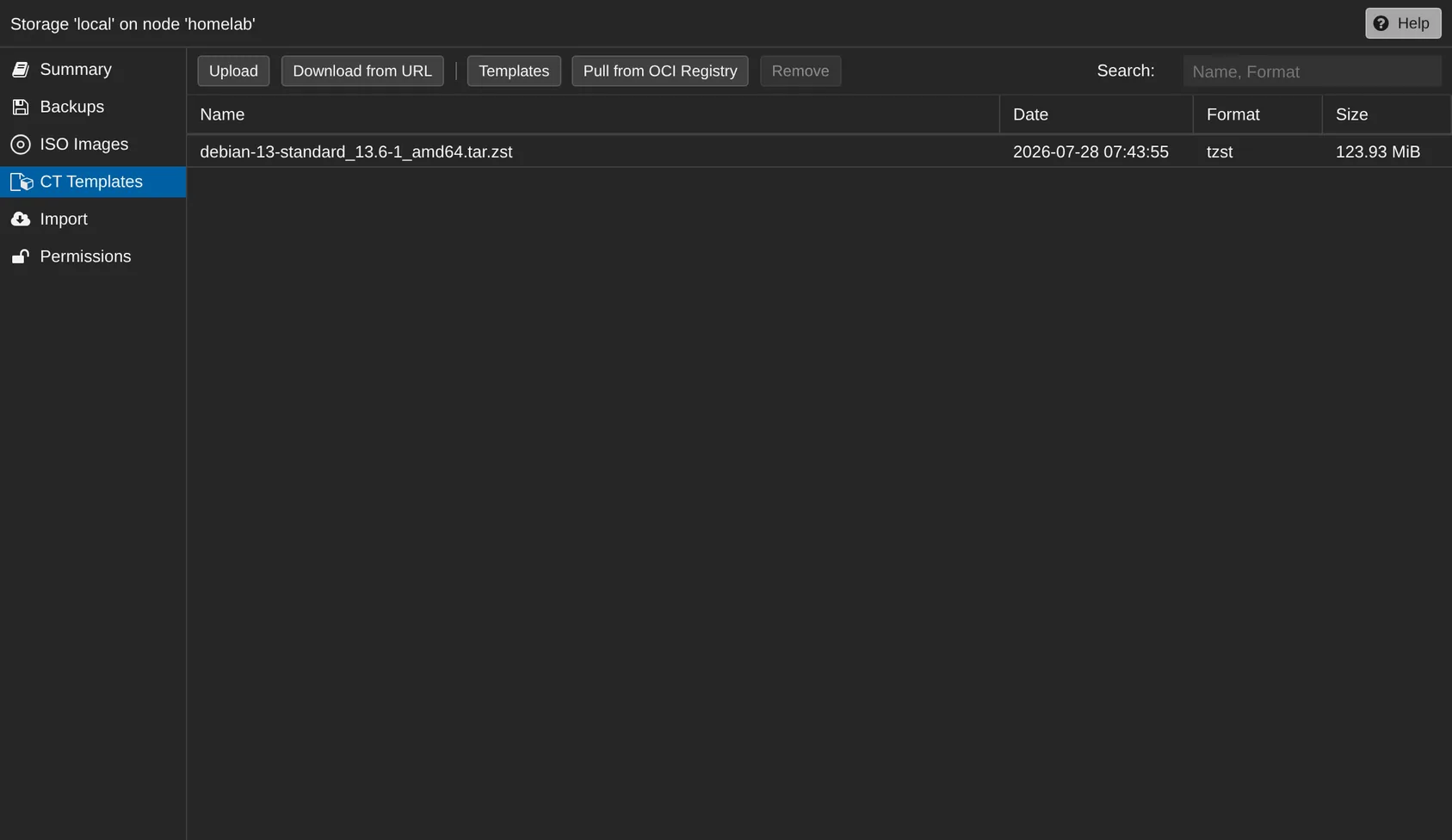
Task: Go to Backups in sidebar
Action: [93, 107]
